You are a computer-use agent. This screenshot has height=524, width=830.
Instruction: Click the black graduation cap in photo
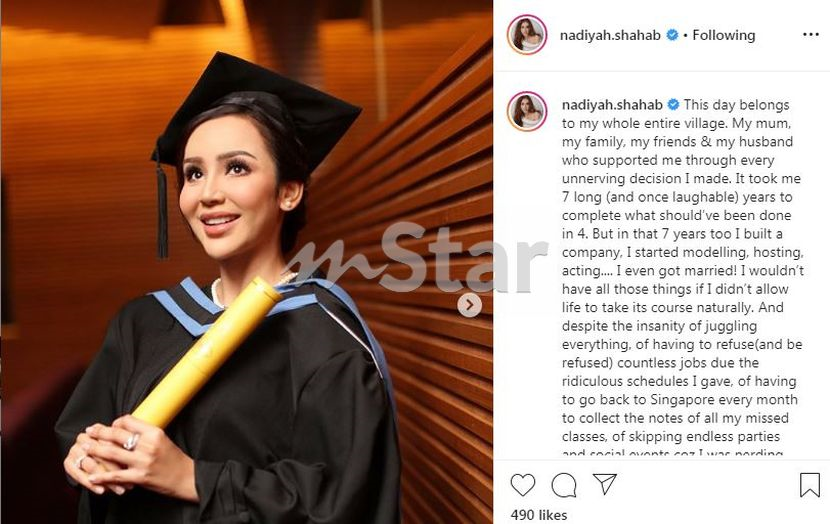point(258,111)
